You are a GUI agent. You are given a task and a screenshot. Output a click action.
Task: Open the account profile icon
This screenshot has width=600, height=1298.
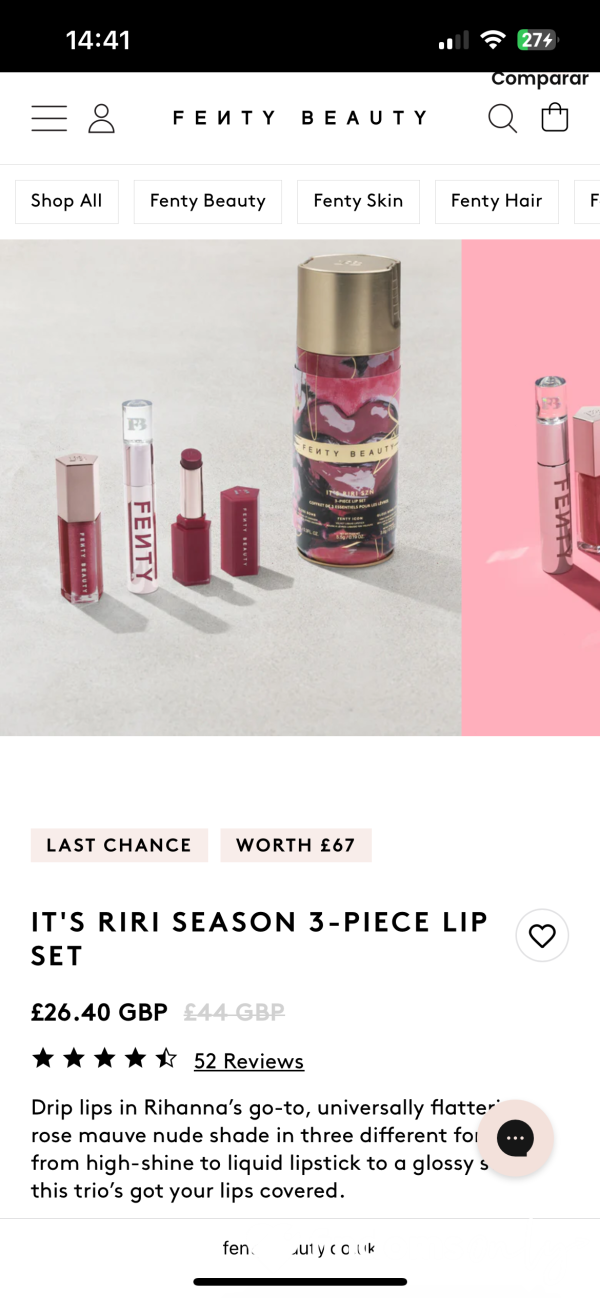(x=101, y=118)
